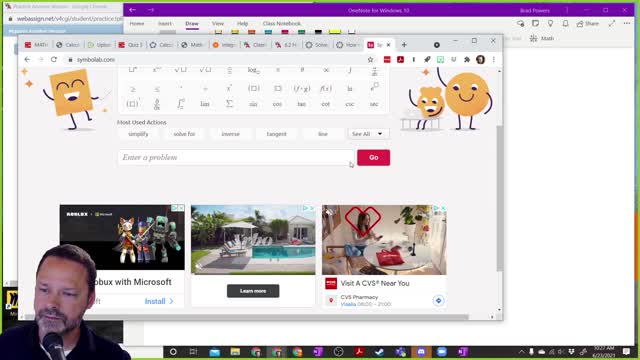
Task: Open the Math dropdown in OneNote
Action: [x=542, y=38]
